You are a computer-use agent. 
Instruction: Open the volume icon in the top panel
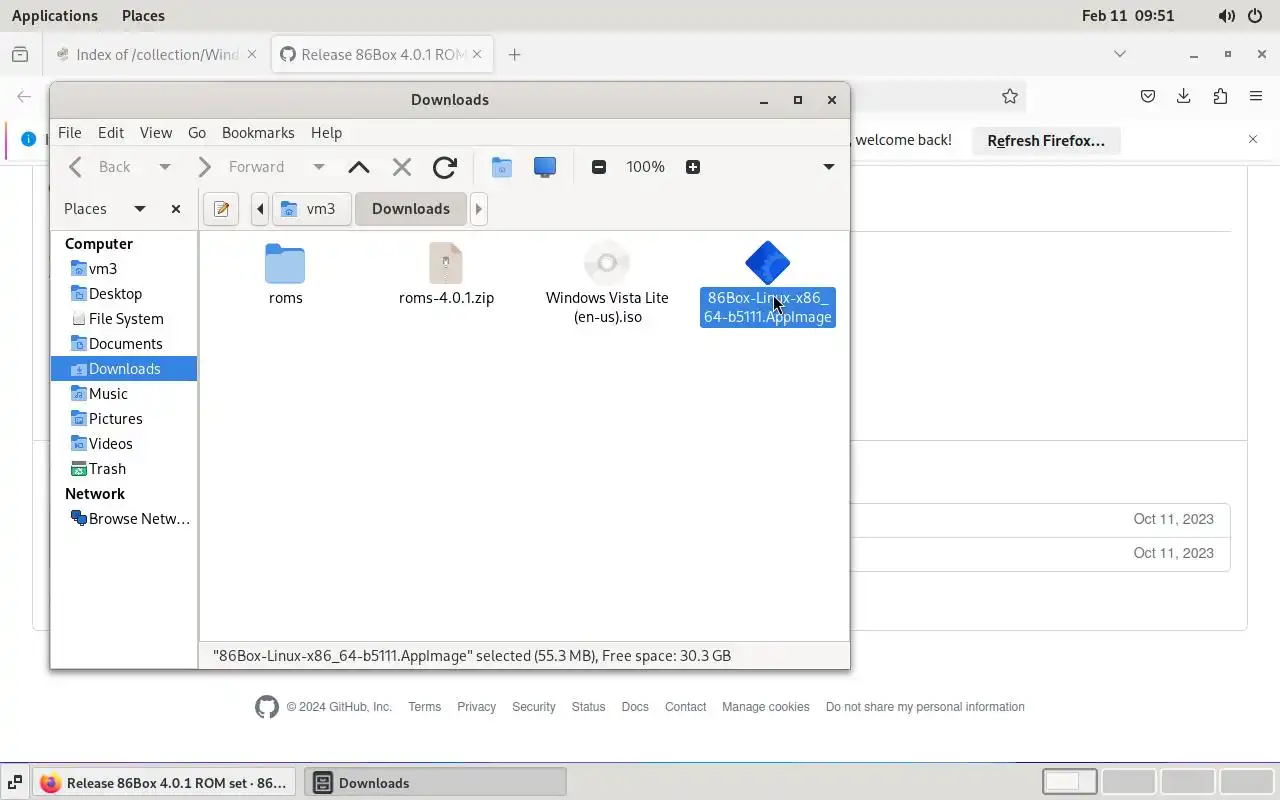1226,15
